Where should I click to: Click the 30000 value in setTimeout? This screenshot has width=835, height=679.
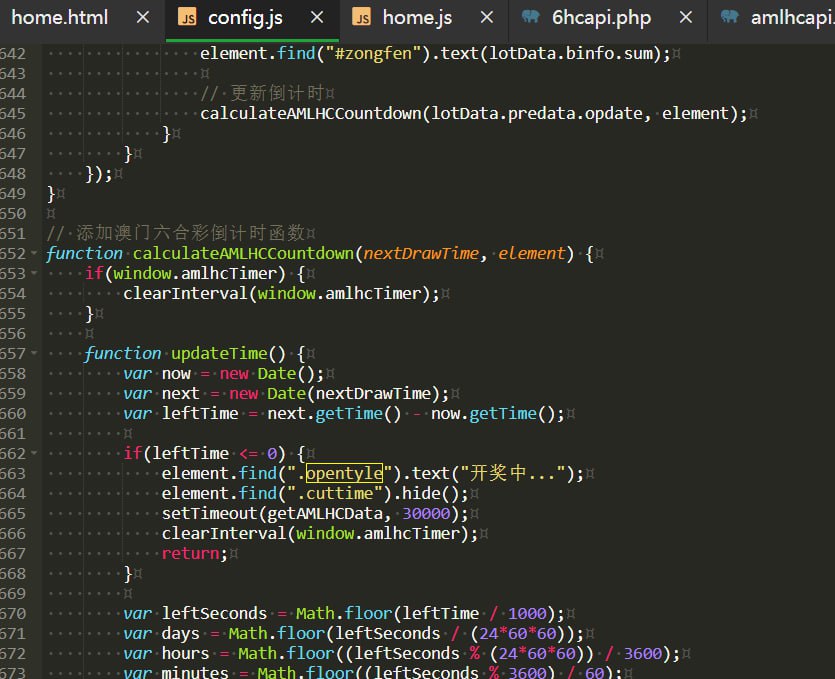[428, 513]
